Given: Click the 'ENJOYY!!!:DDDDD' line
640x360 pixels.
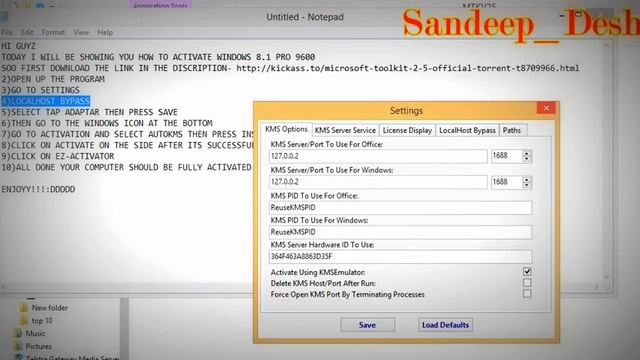Looking at the screenshot, I should click(38, 189).
